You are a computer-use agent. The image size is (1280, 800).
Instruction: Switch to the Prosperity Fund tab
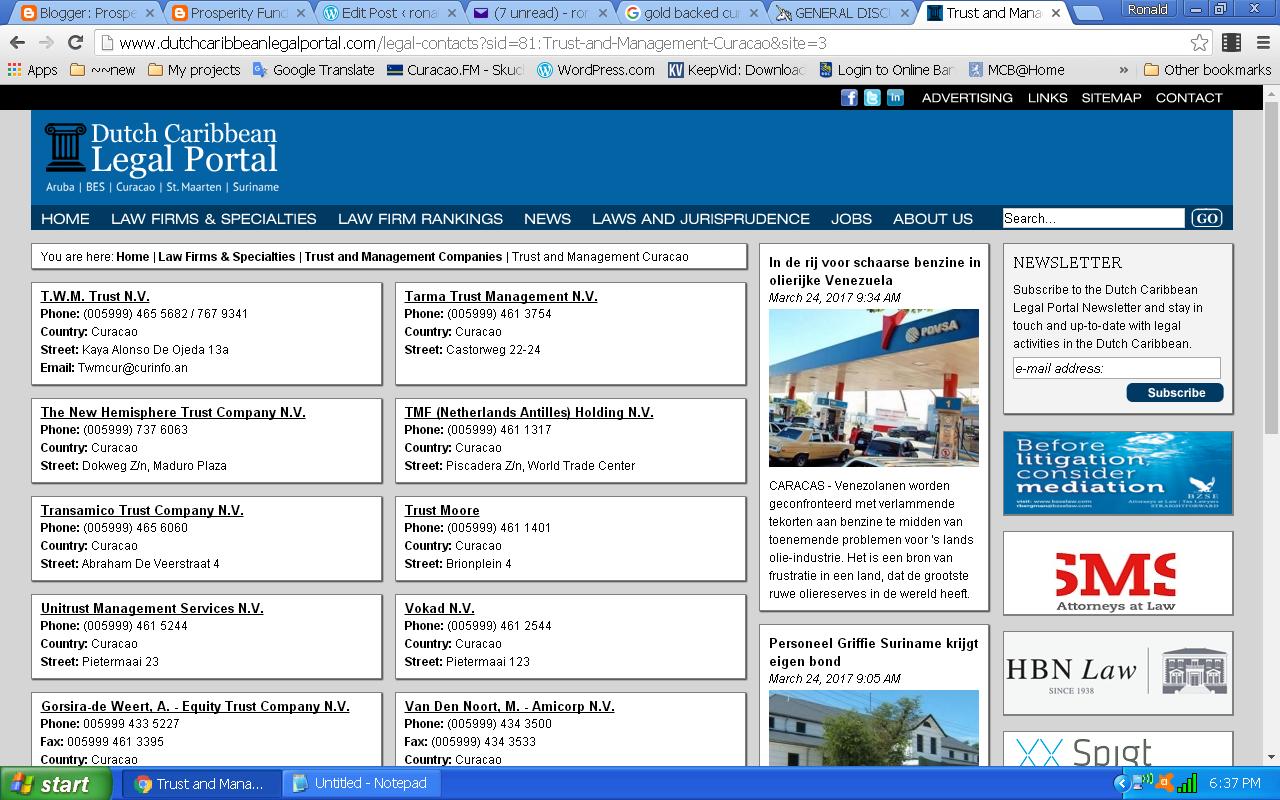click(238, 13)
